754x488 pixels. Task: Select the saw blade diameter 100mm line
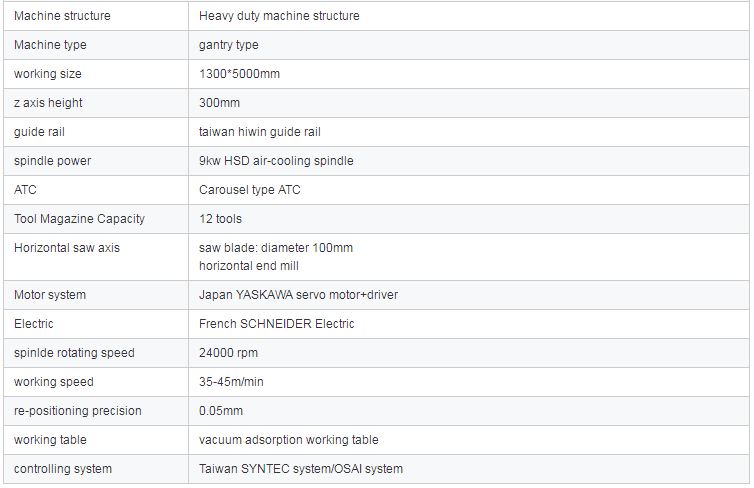coord(276,248)
